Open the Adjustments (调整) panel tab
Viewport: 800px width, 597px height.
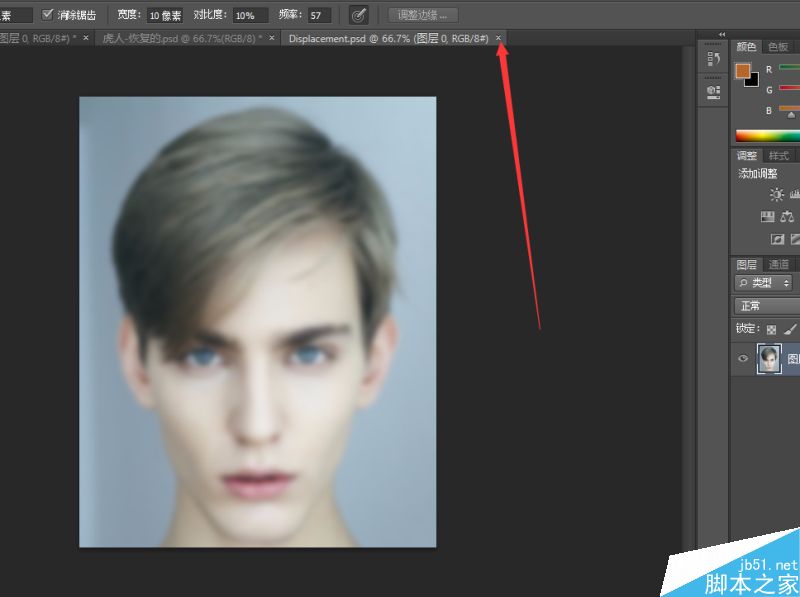pyautogui.click(x=746, y=156)
